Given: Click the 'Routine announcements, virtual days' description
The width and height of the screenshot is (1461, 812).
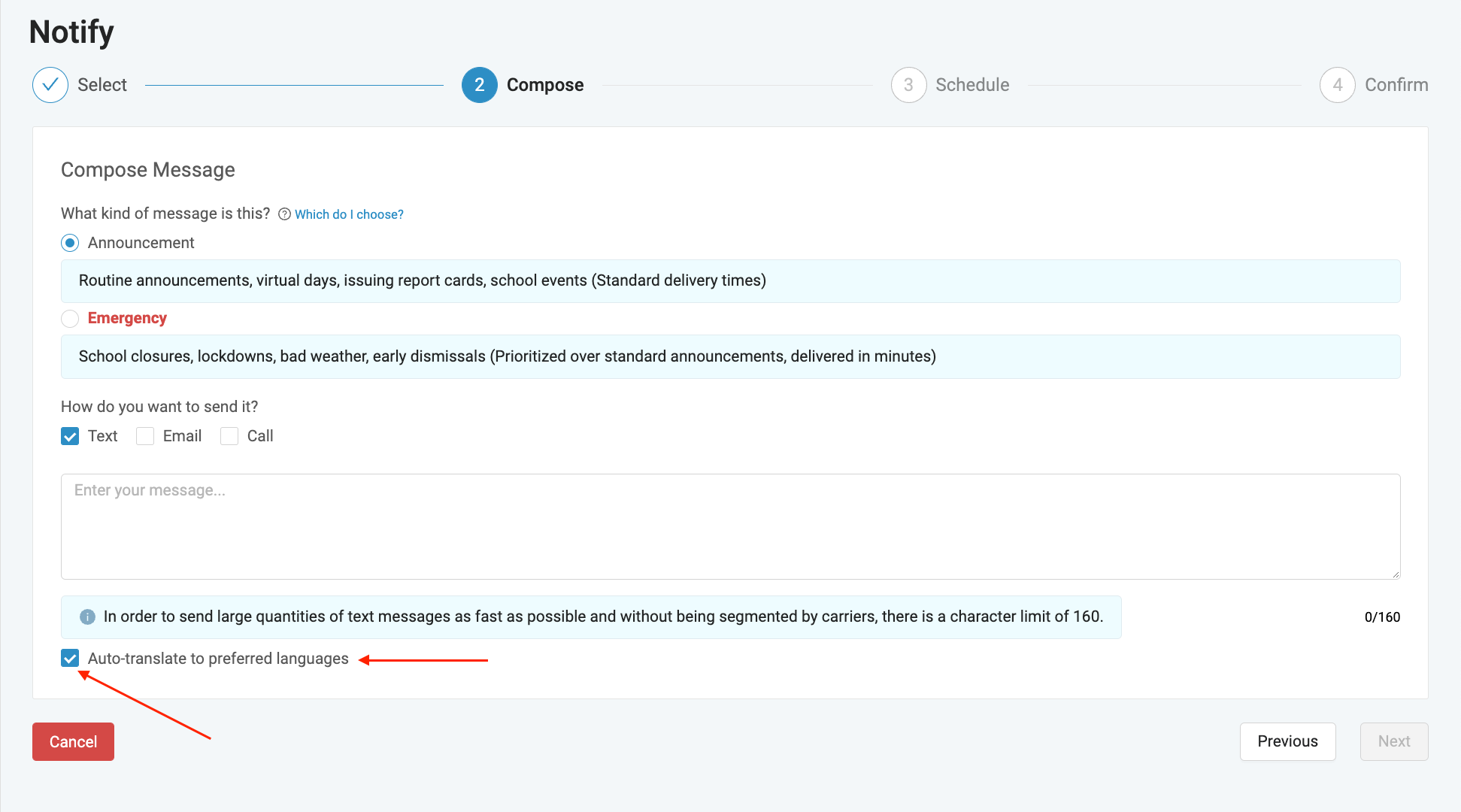Looking at the screenshot, I should pyautogui.click(x=730, y=281).
